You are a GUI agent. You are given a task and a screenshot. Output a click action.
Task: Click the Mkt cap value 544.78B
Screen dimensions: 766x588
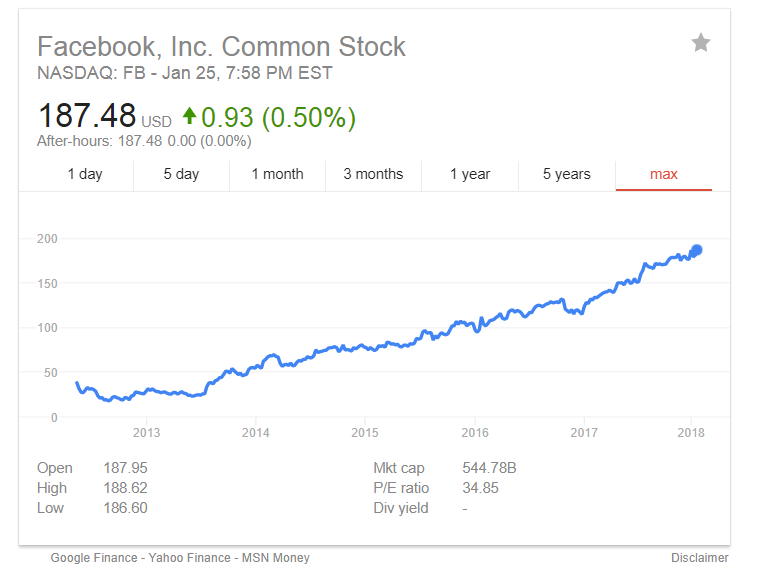coord(489,468)
